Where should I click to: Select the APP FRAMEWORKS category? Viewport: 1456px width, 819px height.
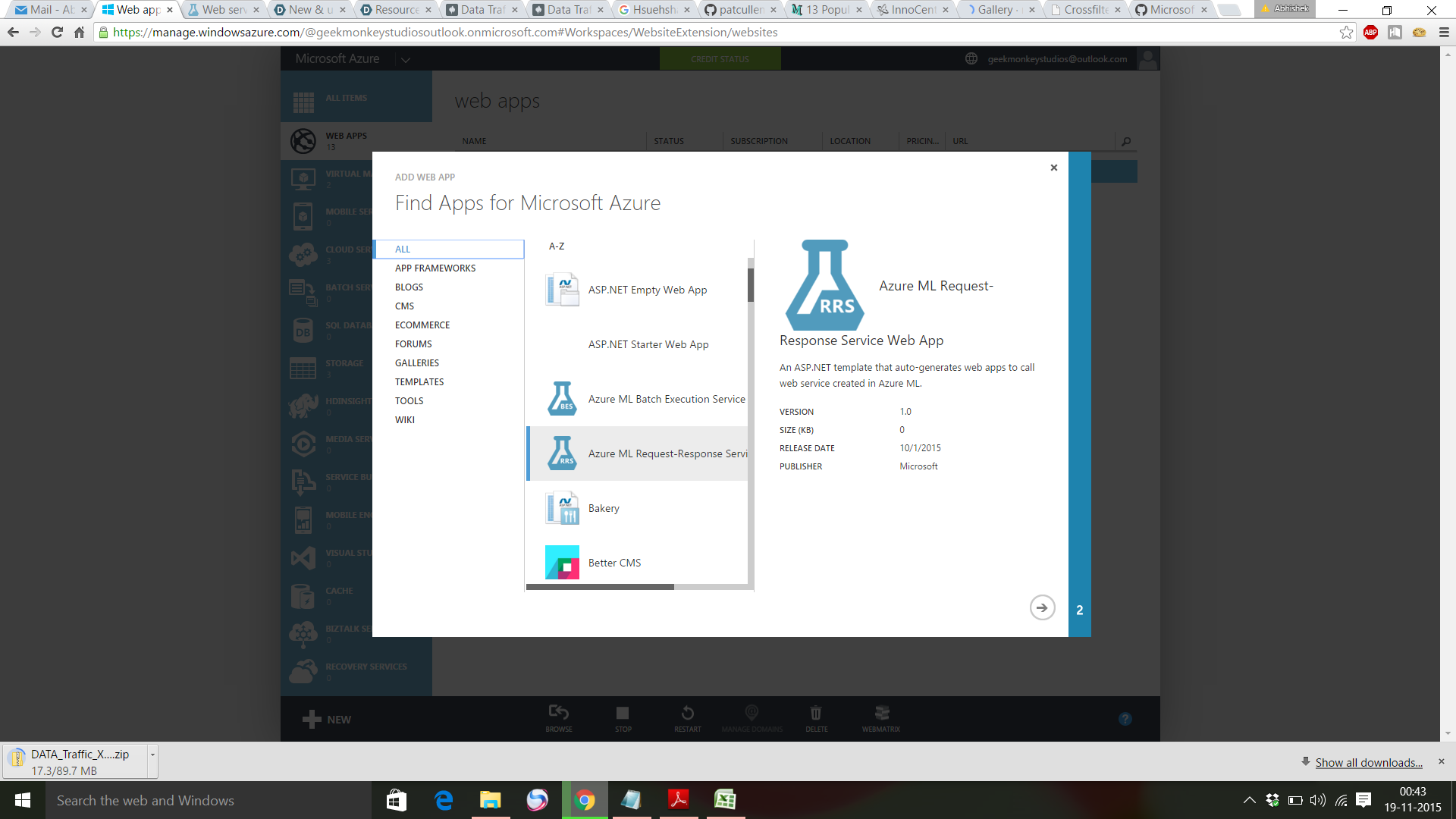pos(435,268)
